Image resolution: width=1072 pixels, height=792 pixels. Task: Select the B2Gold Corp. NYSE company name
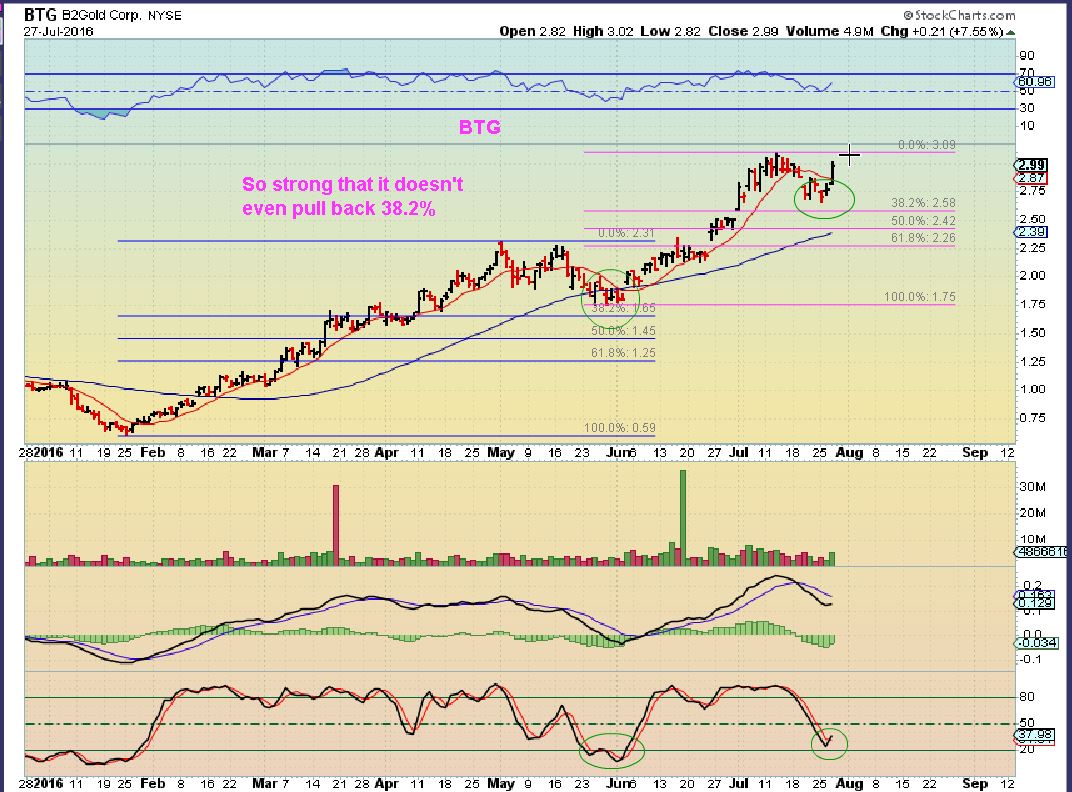point(121,15)
